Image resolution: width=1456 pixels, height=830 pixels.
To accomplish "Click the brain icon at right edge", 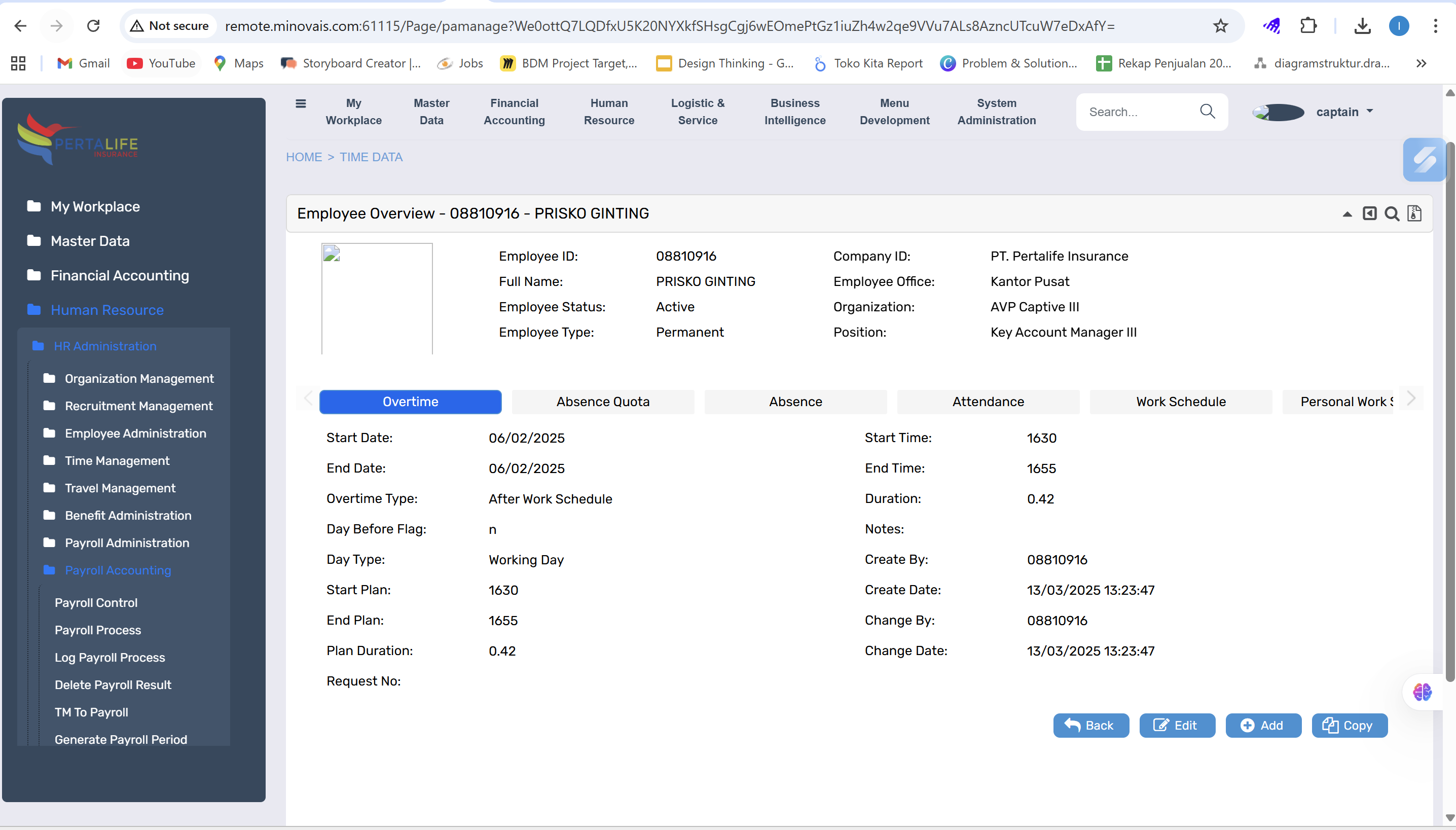I will click(x=1423, y=692).
